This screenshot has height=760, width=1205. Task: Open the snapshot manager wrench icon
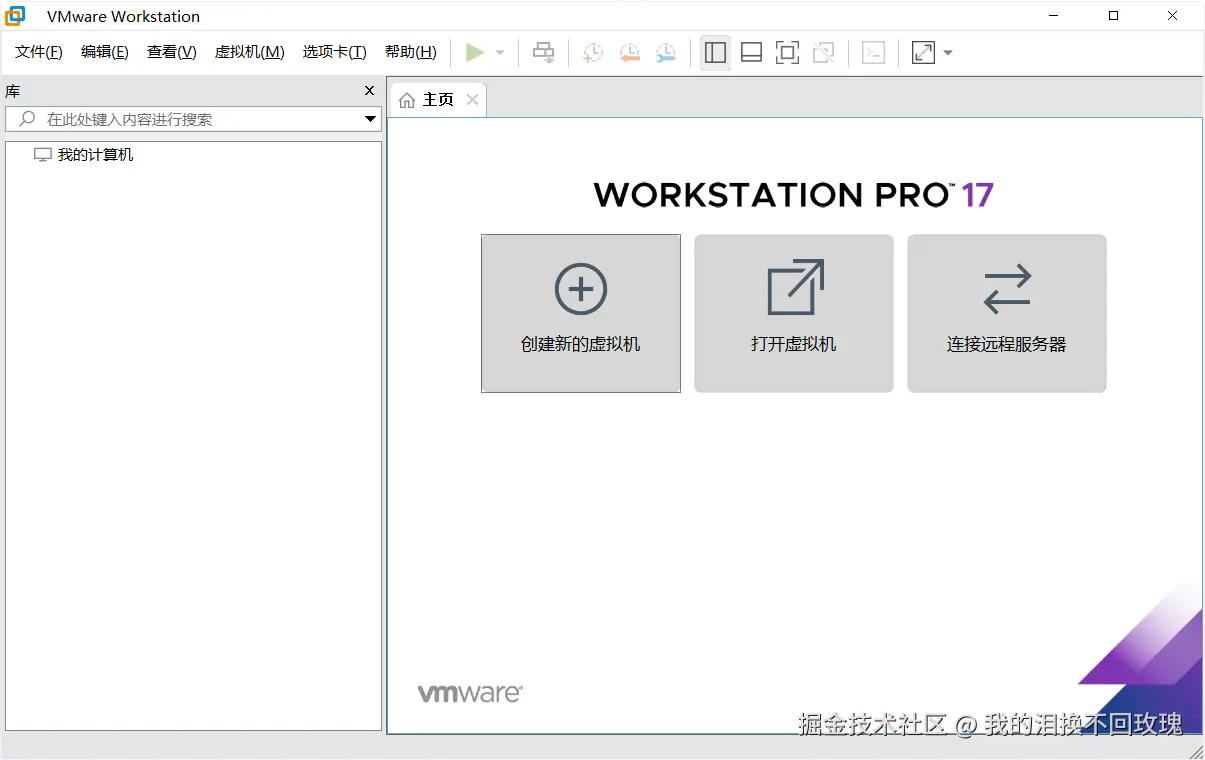(665, 53)
